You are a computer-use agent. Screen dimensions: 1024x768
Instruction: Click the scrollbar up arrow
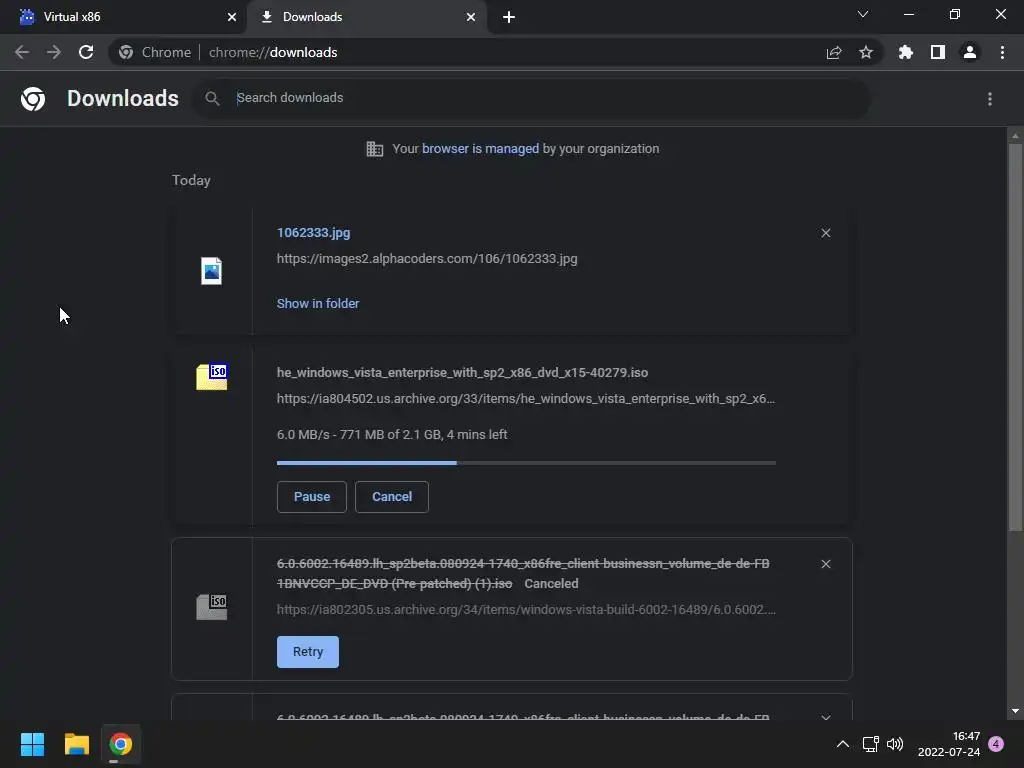click(x=1015, y=136)
